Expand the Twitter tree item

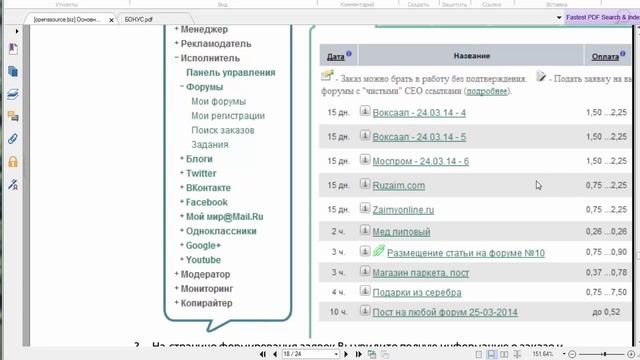[x=182, y=173]
